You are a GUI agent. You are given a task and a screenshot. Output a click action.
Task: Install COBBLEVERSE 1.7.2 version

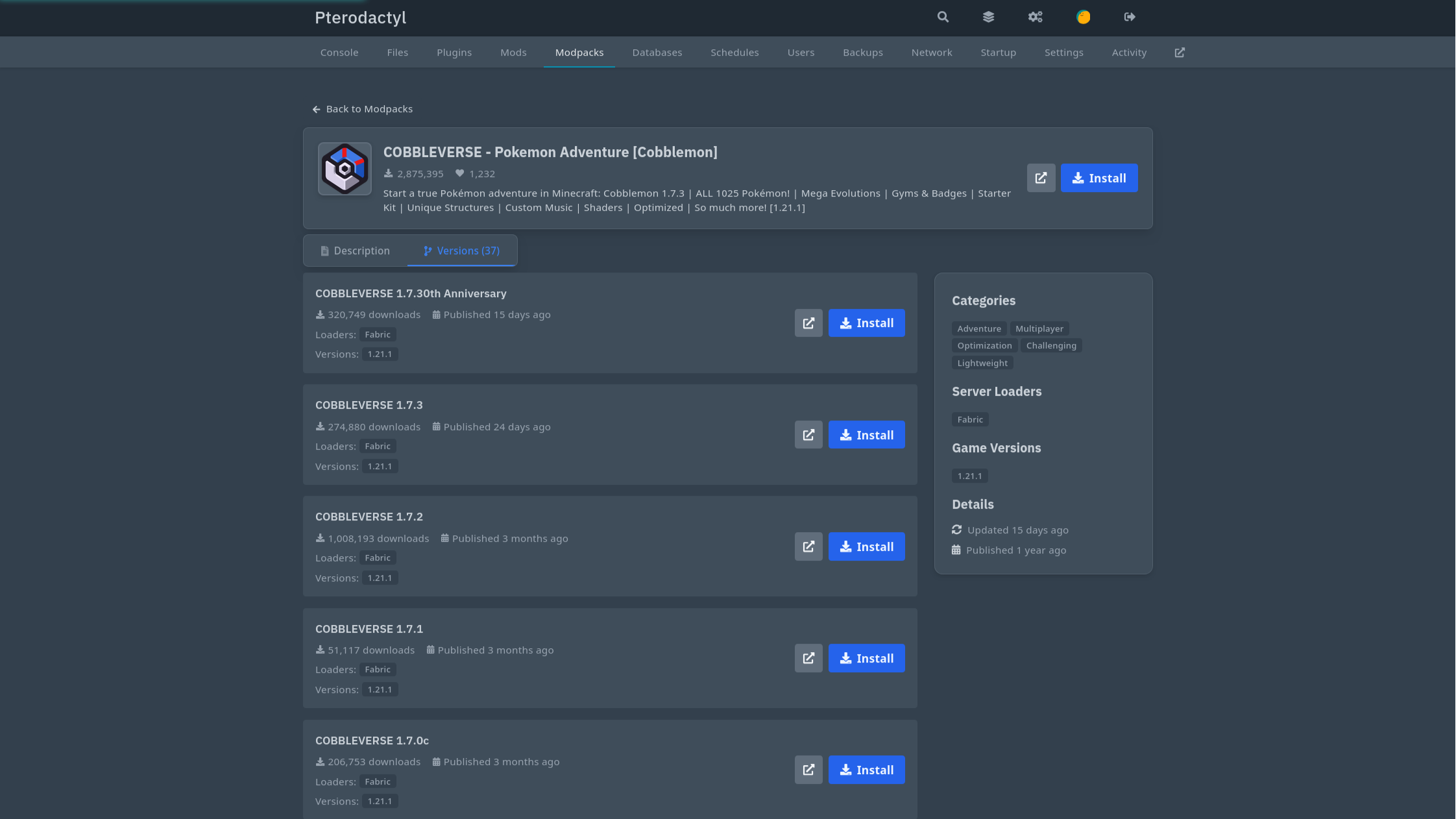[x=866, y=546]
